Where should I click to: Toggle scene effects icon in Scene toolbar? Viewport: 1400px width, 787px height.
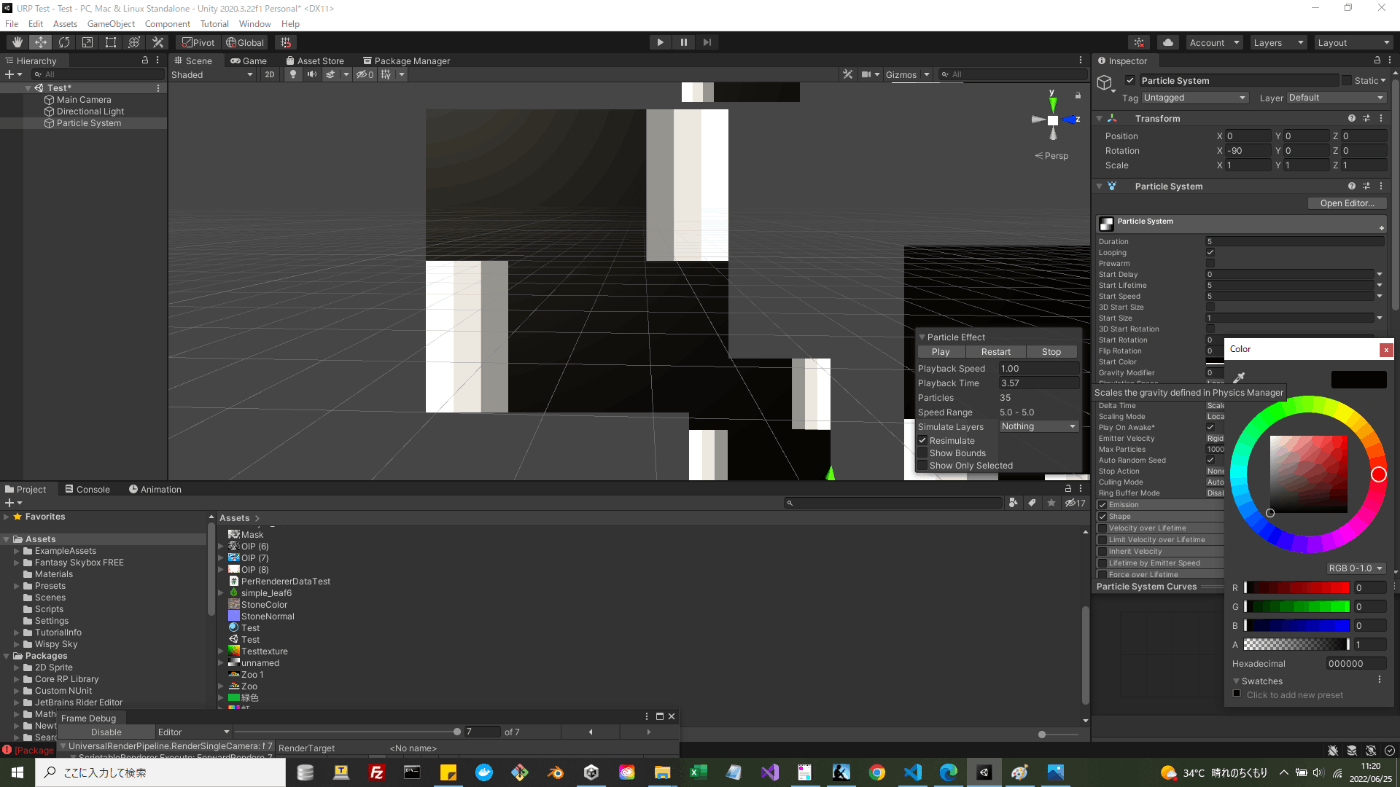click(330, 74)
